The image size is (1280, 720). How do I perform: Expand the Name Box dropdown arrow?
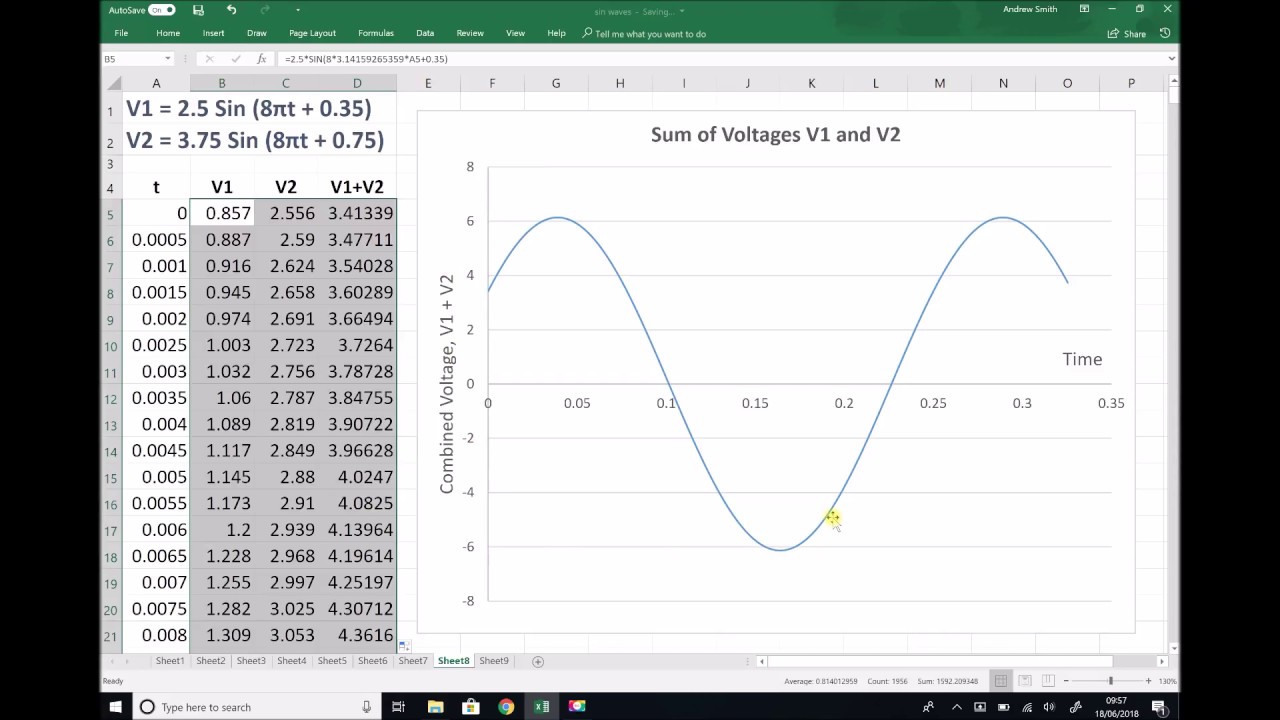click(167, 59)
